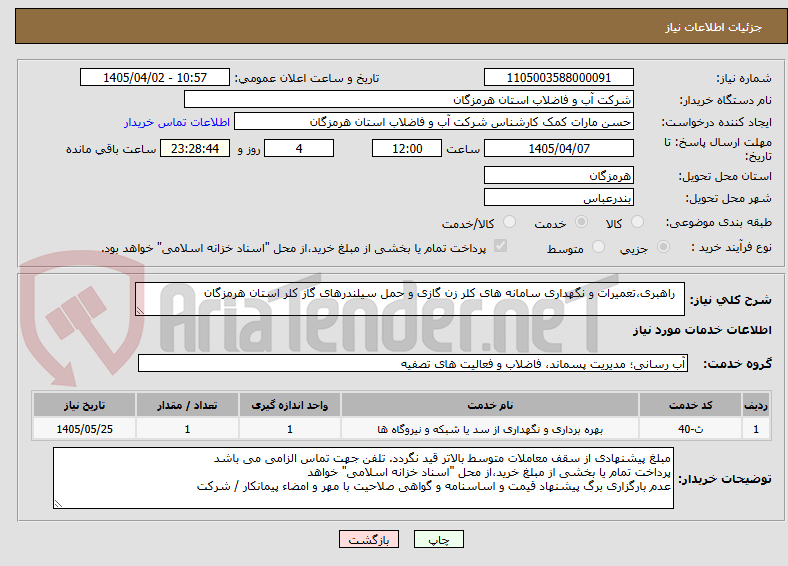Image resolution: width=788 pixels, height=566 pixels.
Task: Click the delivery province field هرمزگان
Action: coord(558,175)
